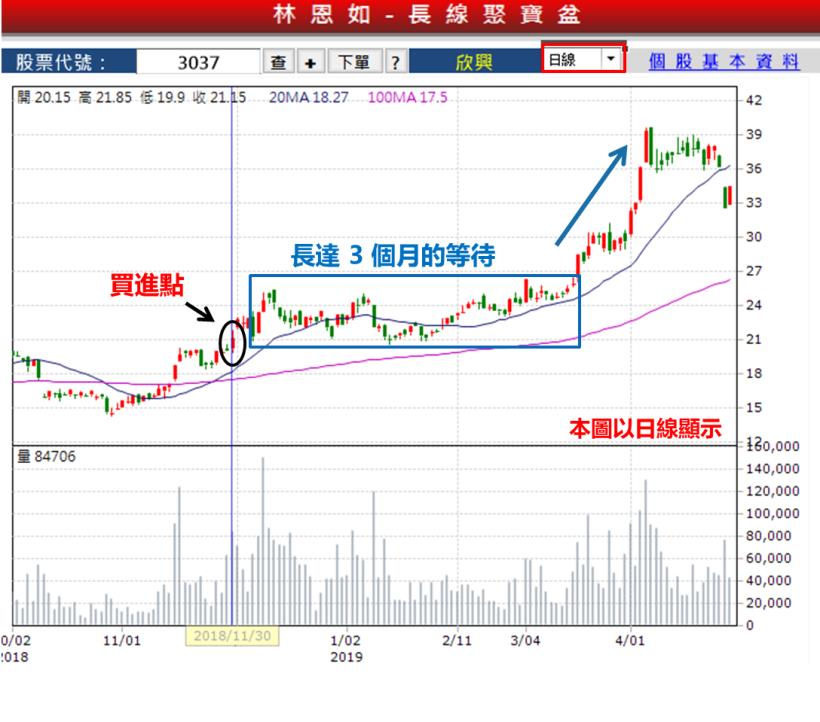Open the 日線 timeframe dropdown
The height and width of the screenshot is (722, 820).
(x=583, y=59)
